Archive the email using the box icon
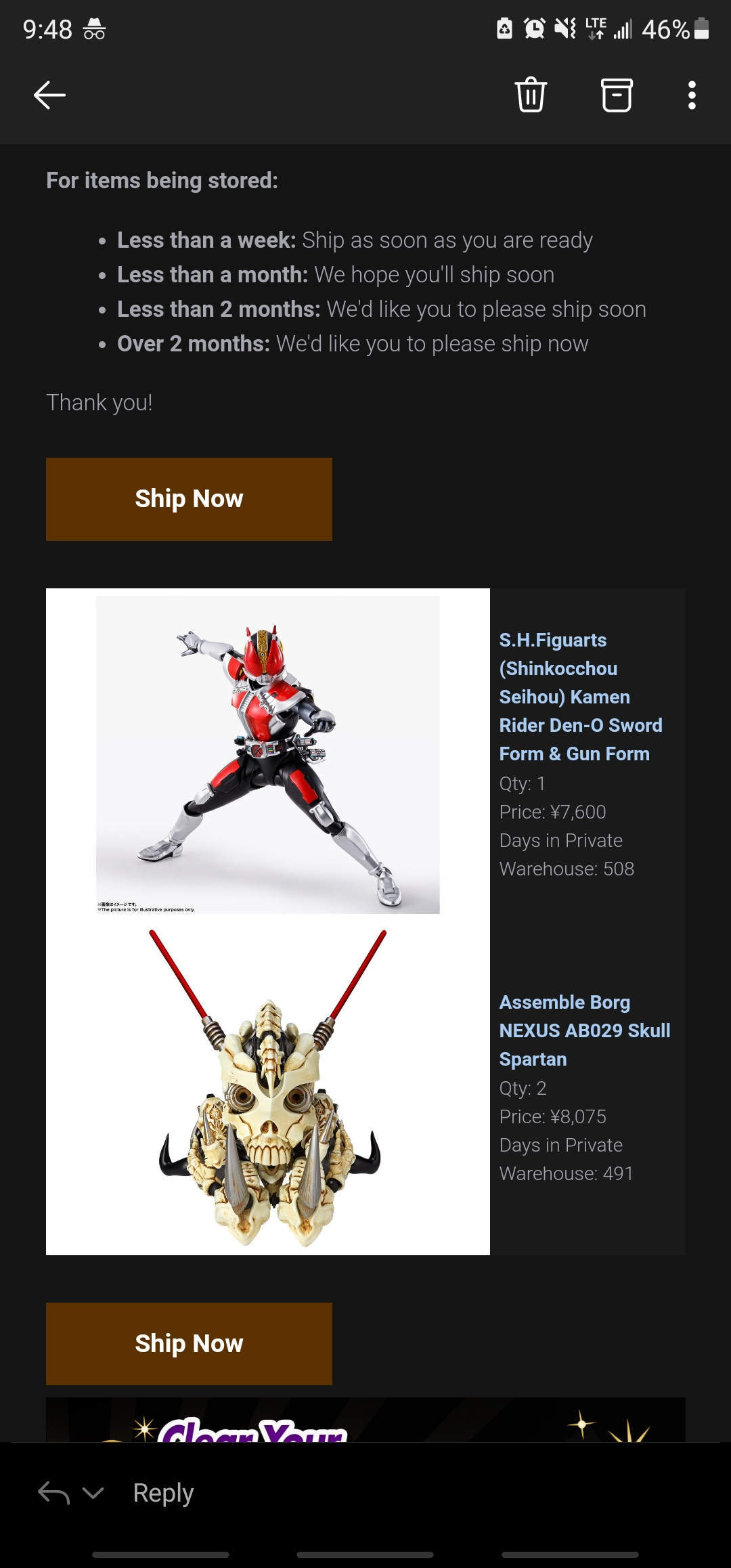 coord(617,95)
